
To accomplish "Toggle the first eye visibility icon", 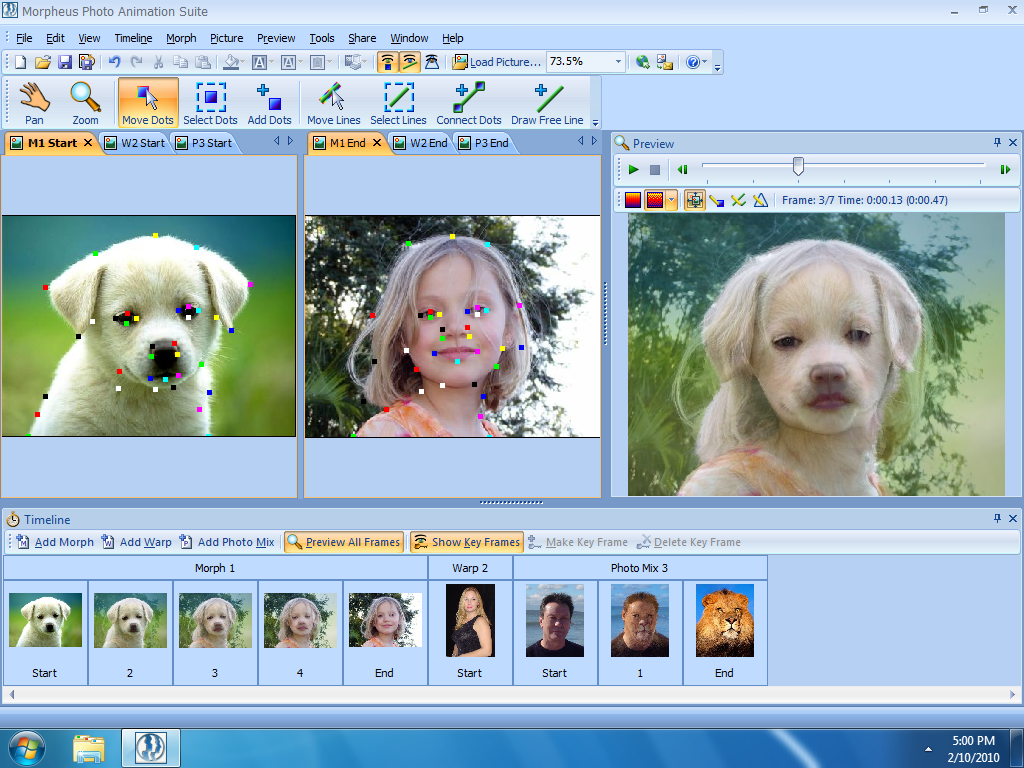I will pos(387,61).
